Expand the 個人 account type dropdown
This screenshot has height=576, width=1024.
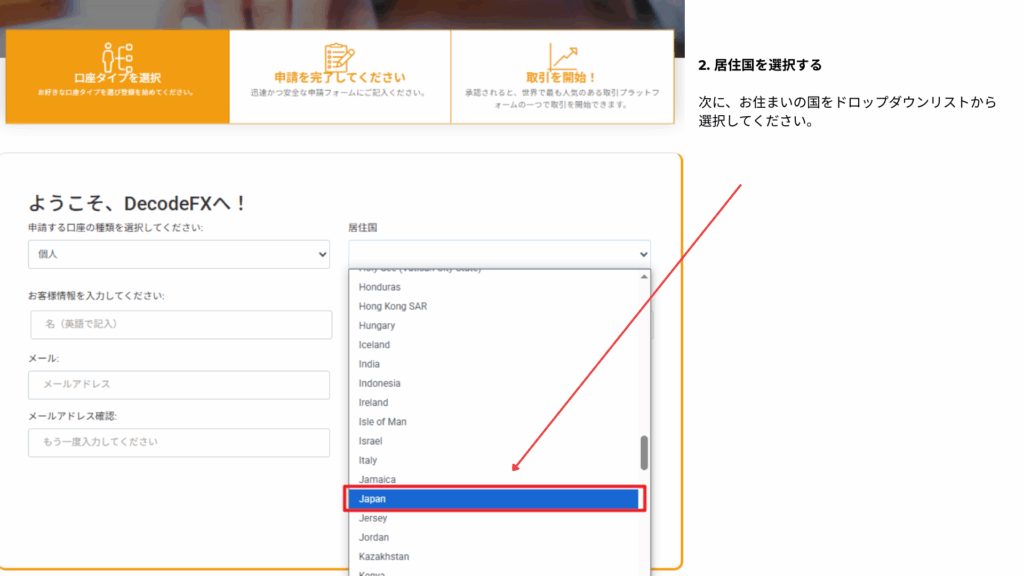pos(179,254)
